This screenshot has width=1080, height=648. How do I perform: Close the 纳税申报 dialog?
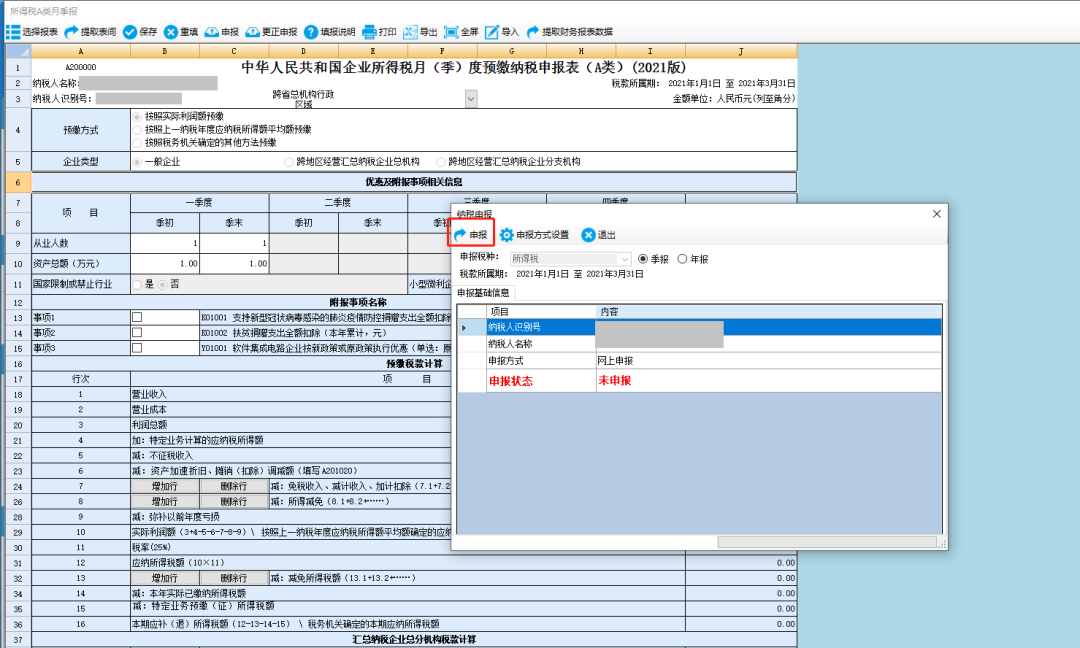click(937, 213)
